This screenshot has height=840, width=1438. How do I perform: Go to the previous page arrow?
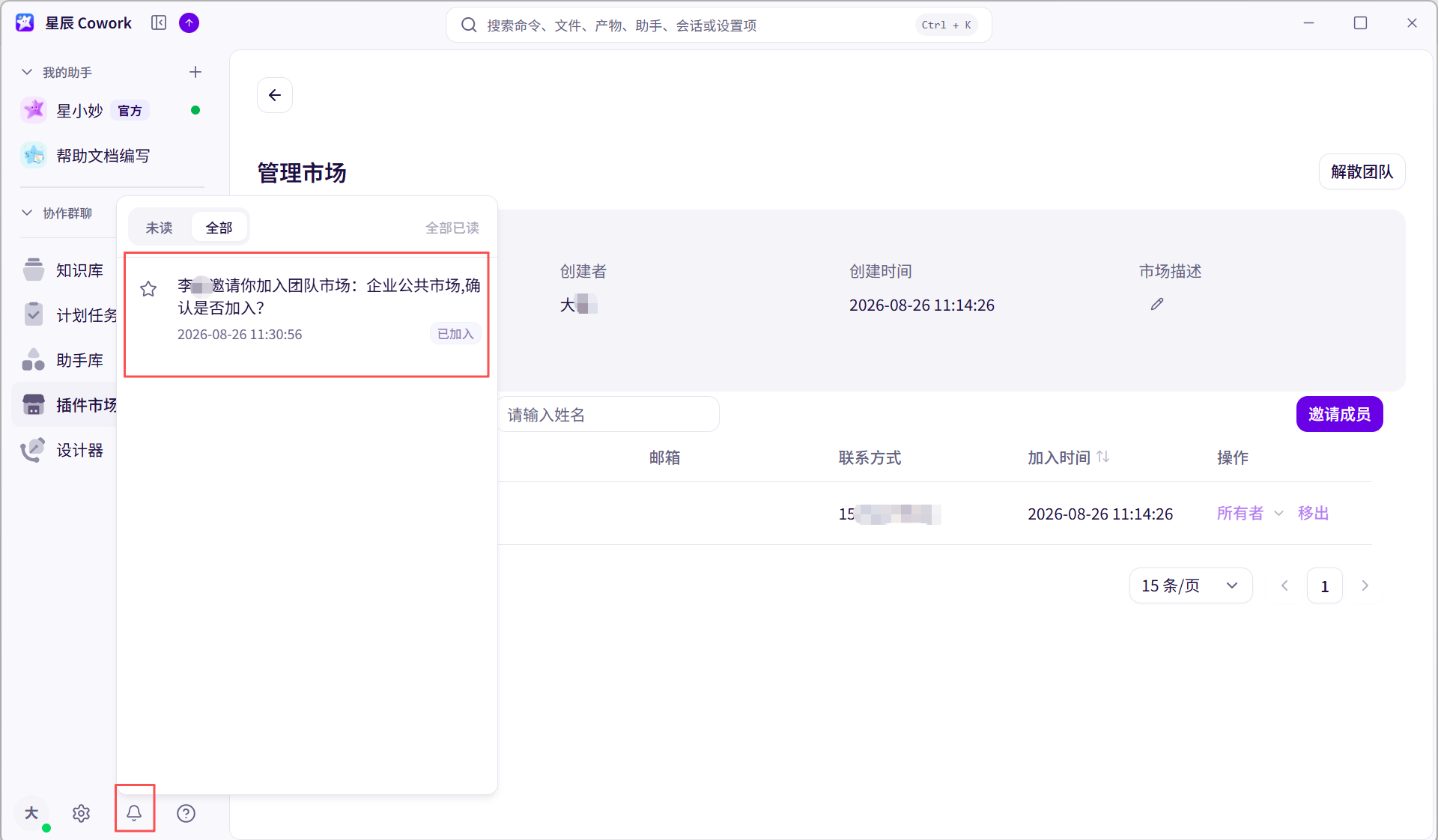[1284, 585]
